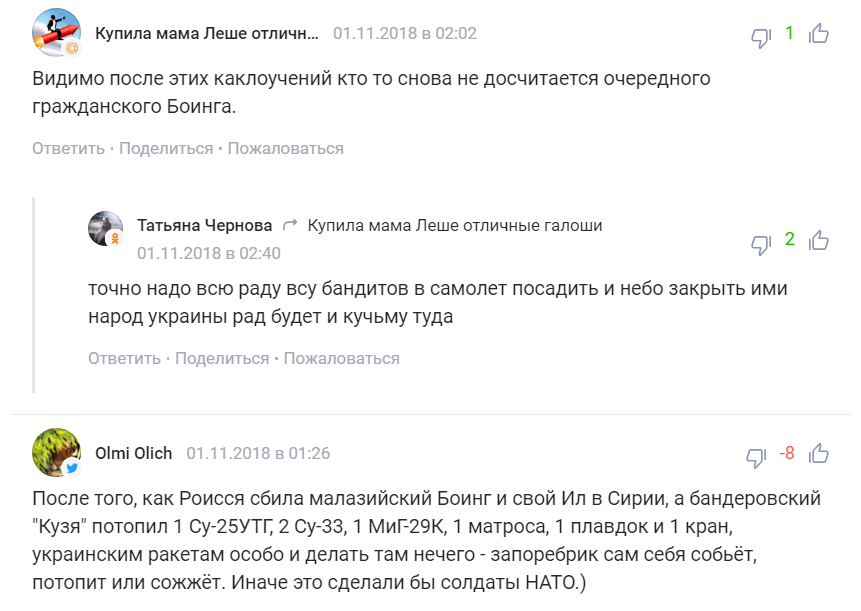Report Татьяна Чернова's reply via Пожаловаться
This screenshot has height=611, width=861.
click(x=342, y=358)
